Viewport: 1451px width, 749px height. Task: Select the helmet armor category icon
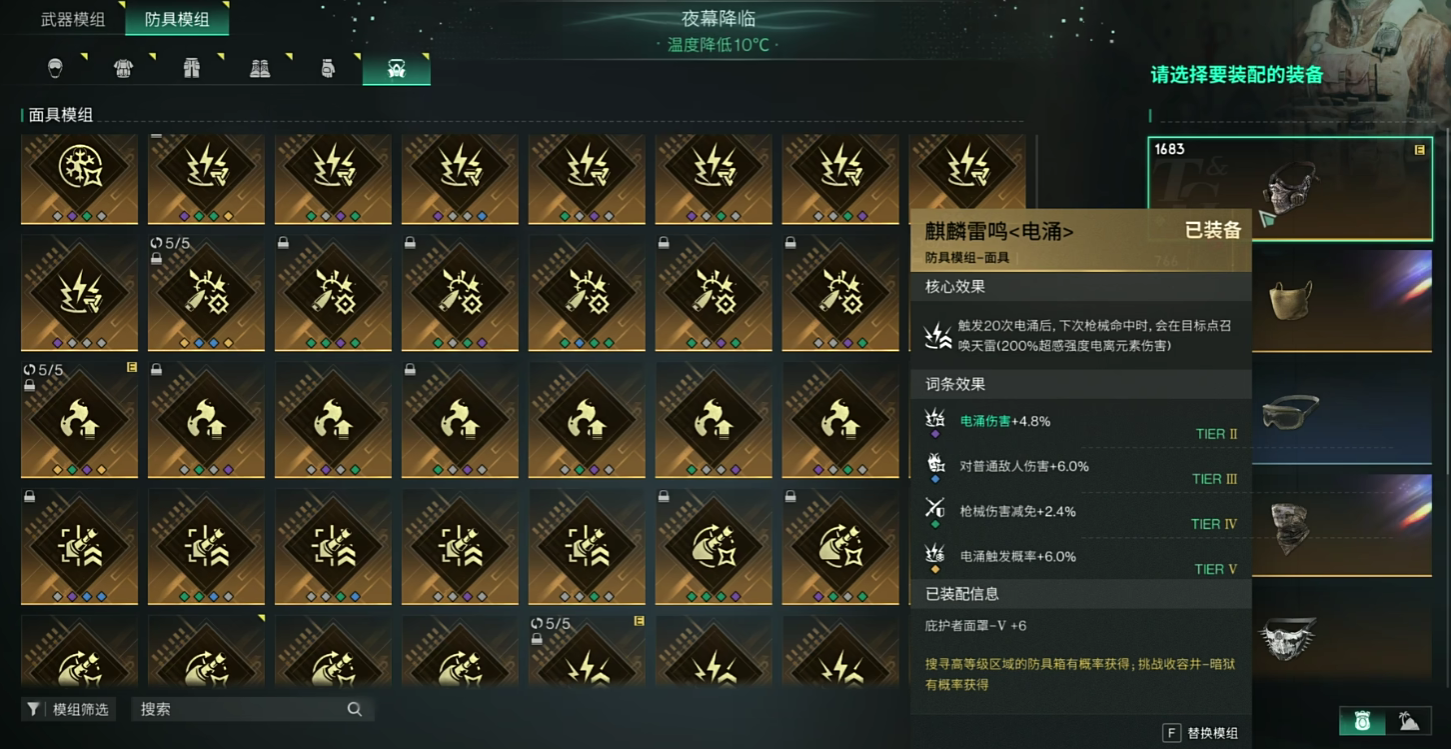(x=55, y=68)
